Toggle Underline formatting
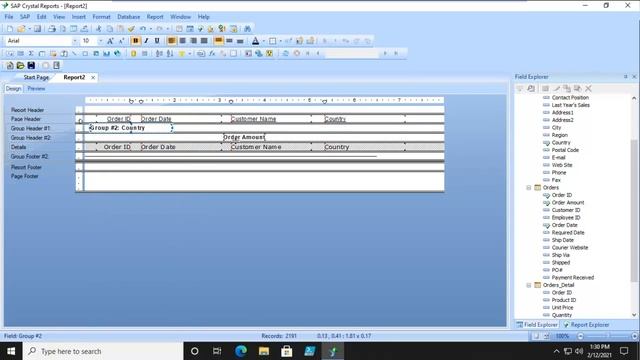Viewport: 640px width, 360px height. tap(157, 41)
